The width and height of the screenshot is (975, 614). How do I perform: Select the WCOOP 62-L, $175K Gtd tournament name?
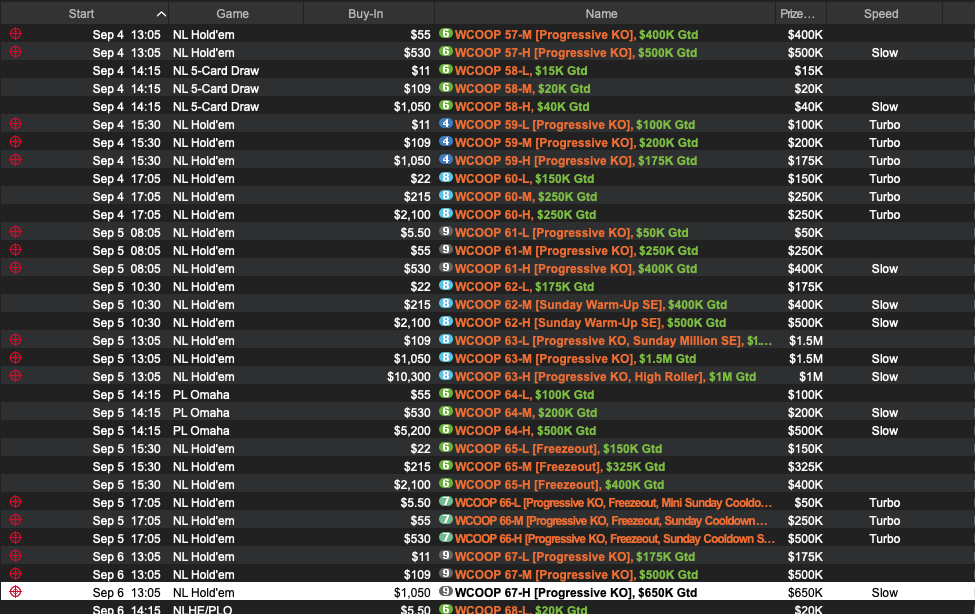coord(525,287)
